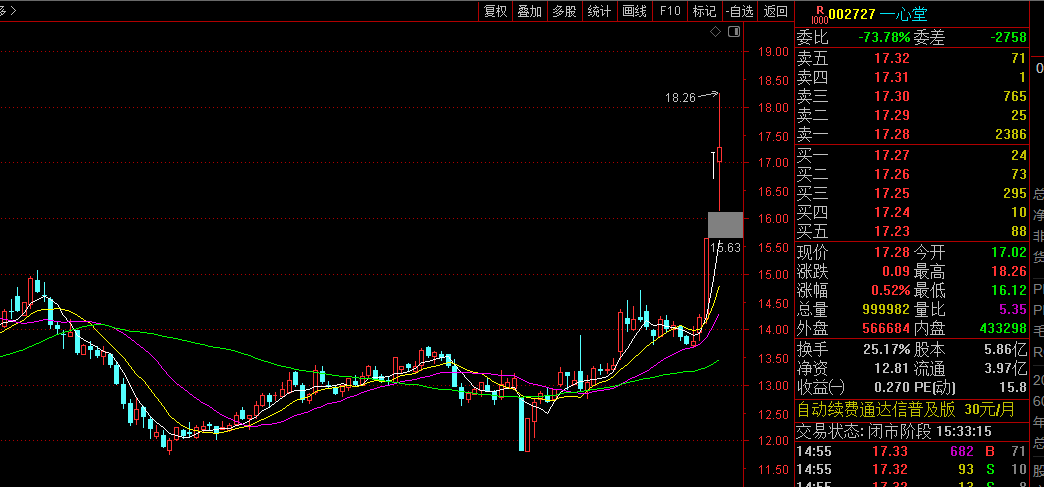Click the 净资 value 12.81
Image resolution: width=1044 pixels, height=487 pixels.
pos(892,368)
